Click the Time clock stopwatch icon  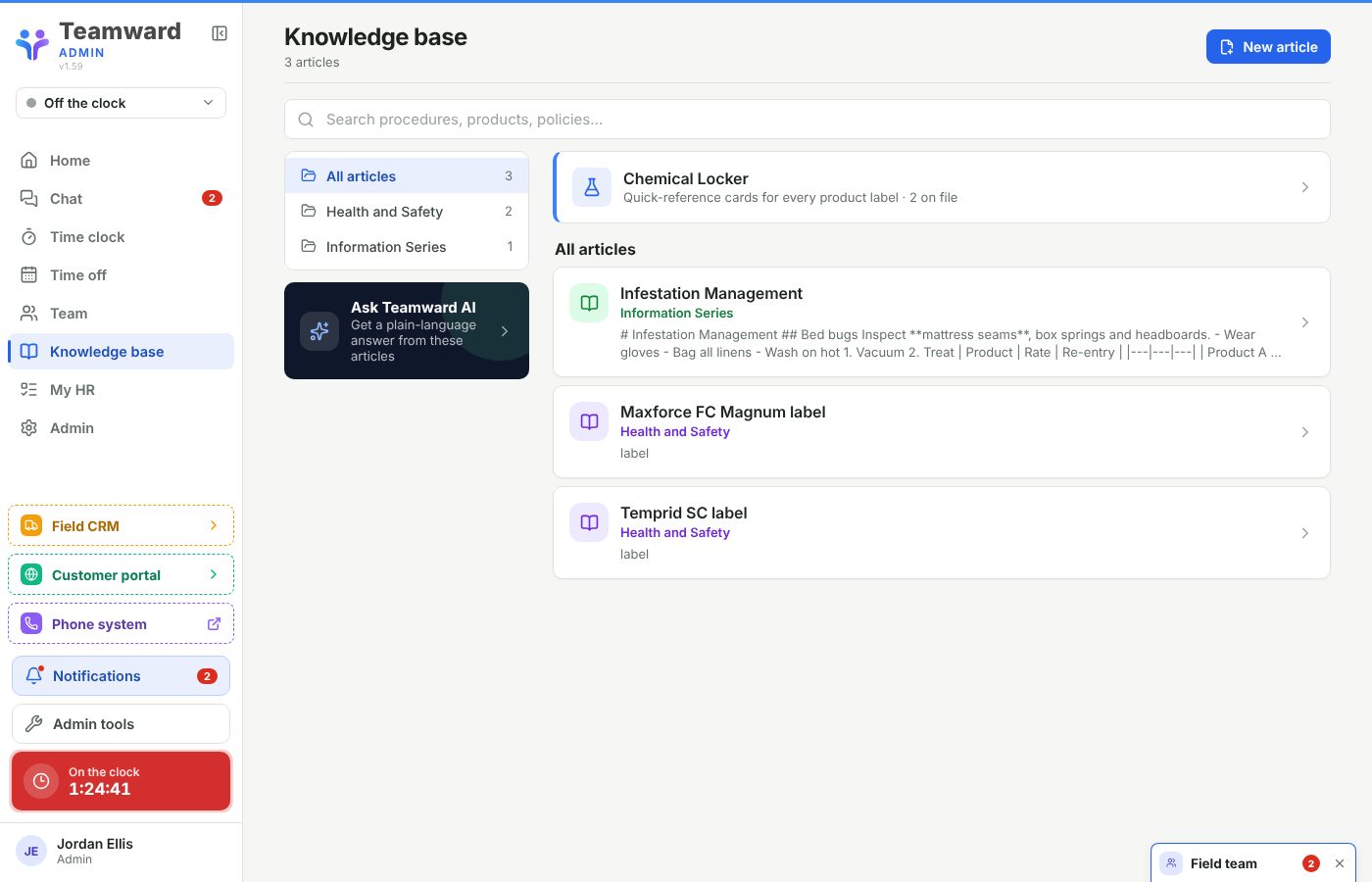point(29,236)
